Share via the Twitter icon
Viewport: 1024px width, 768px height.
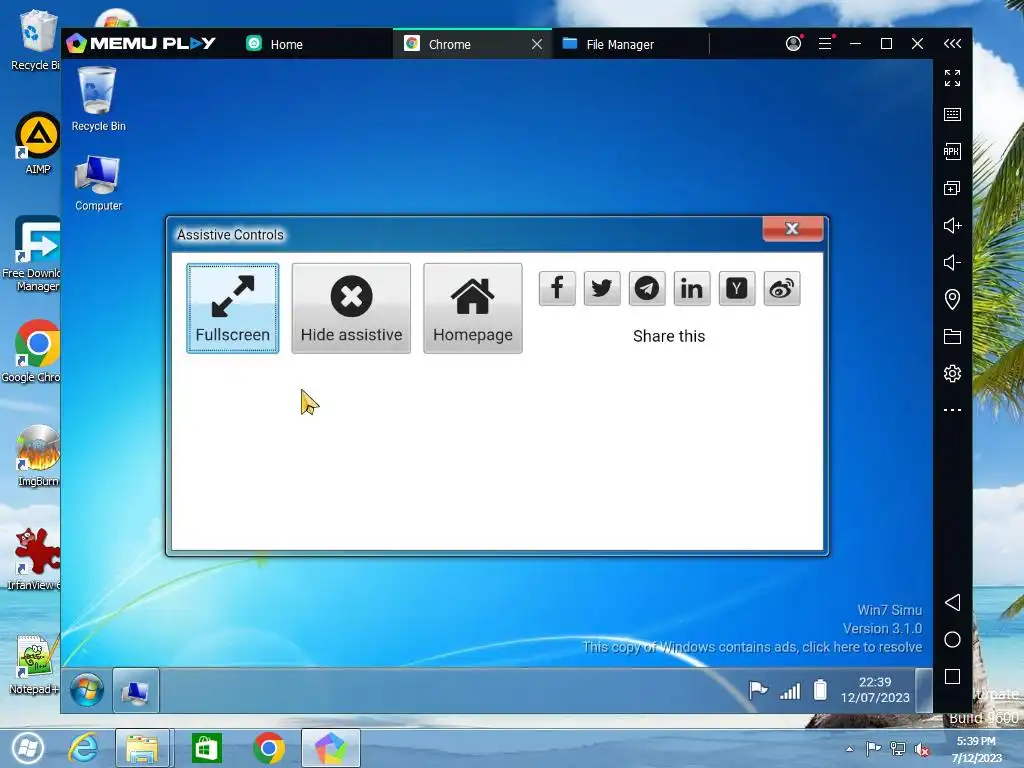tap(602, 288)
